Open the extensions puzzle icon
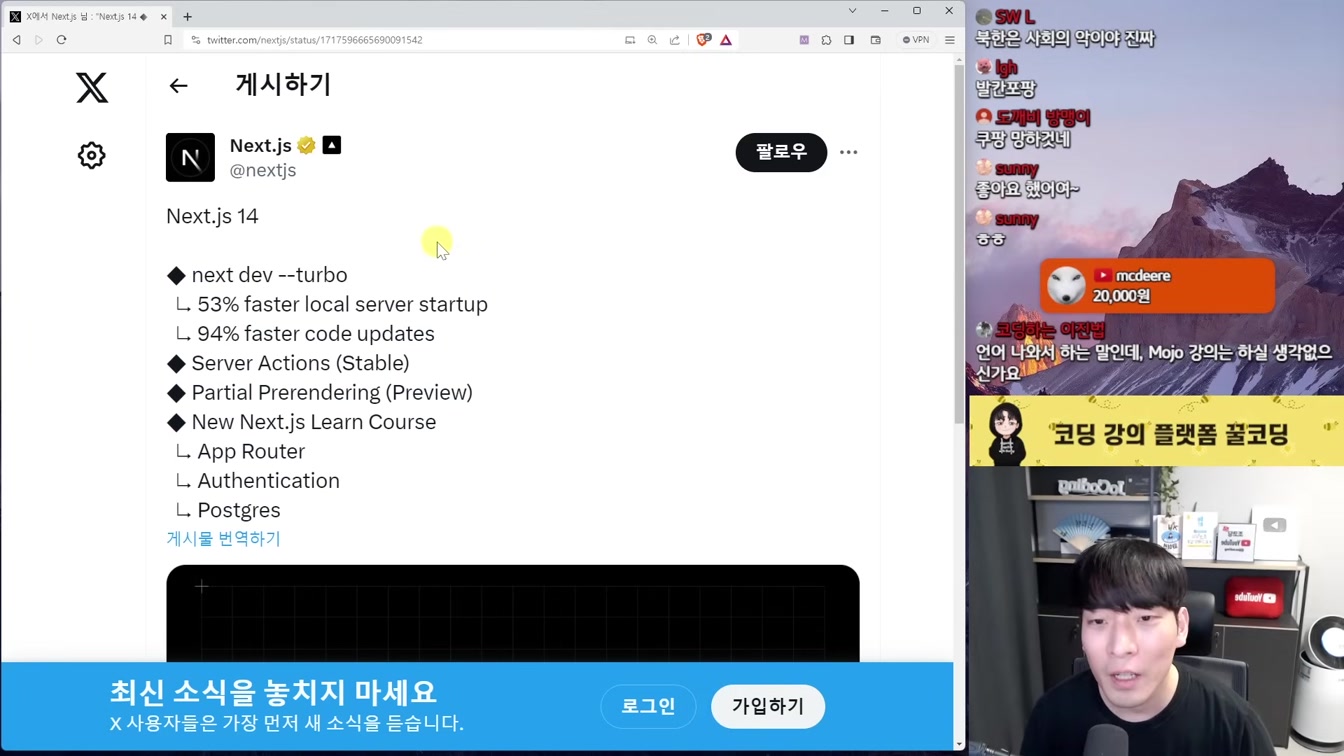 [x=826, y=40]
